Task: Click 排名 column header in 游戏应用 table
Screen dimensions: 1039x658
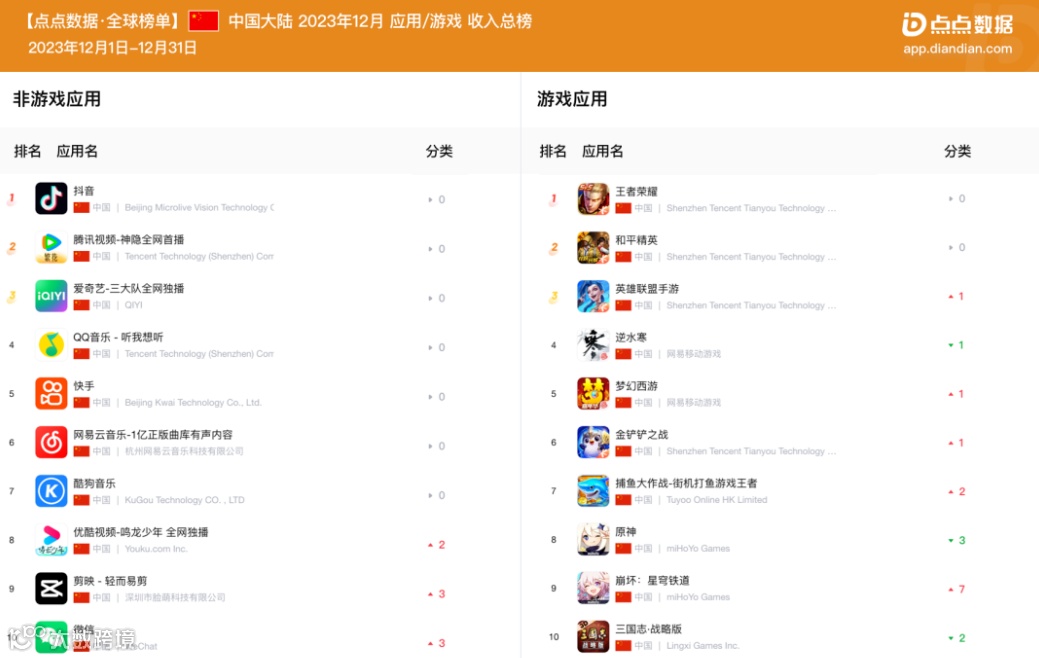Action: tap(553, 151)
